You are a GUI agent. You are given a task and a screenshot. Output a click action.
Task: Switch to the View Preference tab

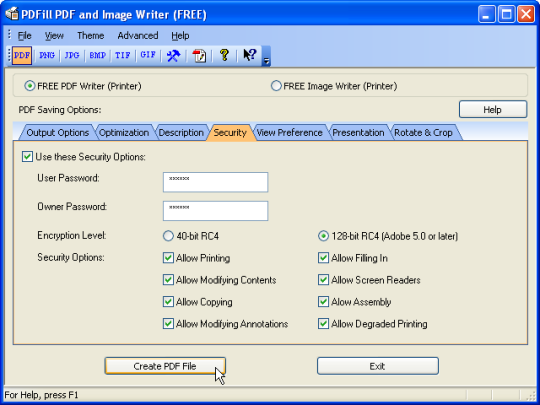(290, 133)
